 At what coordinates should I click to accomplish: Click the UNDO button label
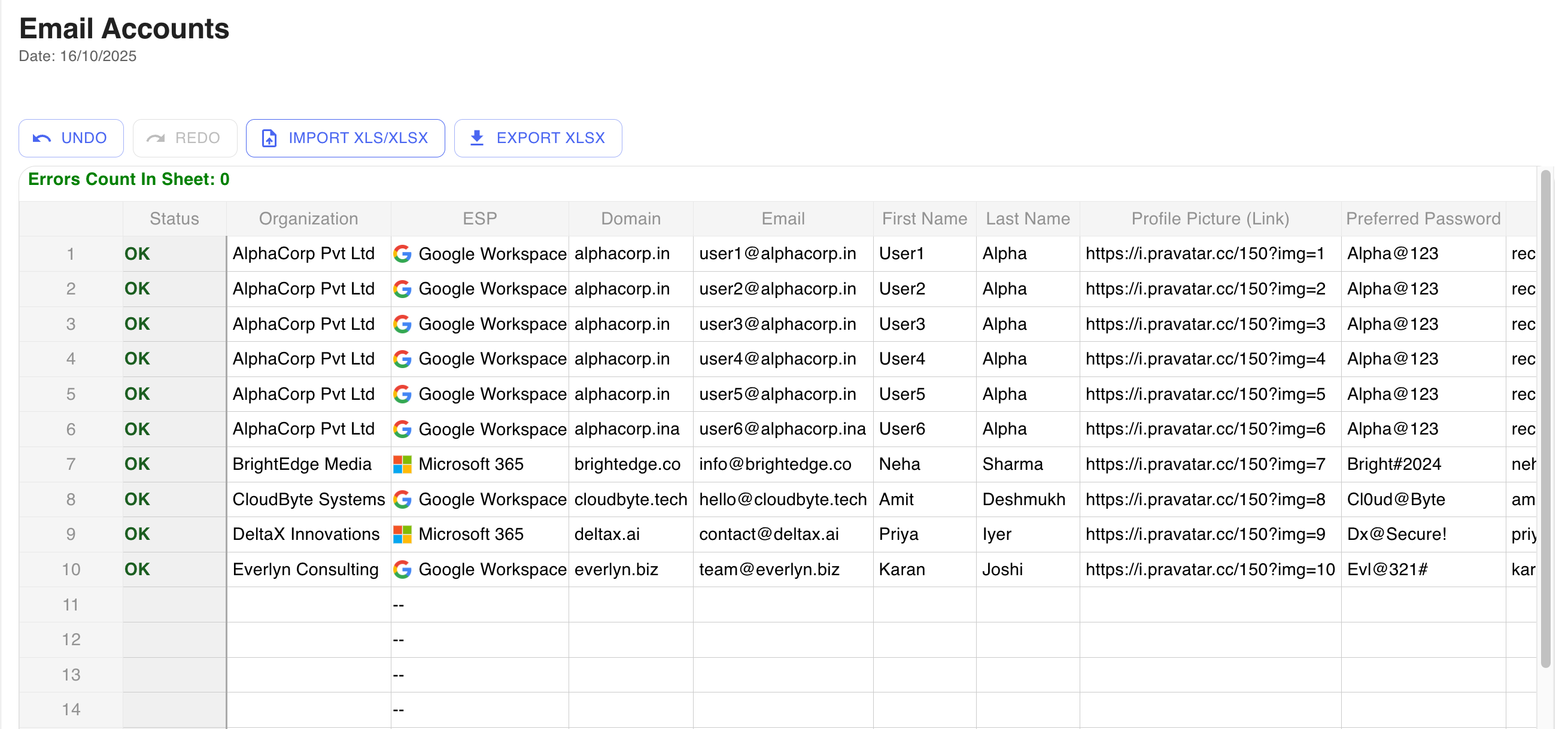pyautogui.click(x=84, y=138)
